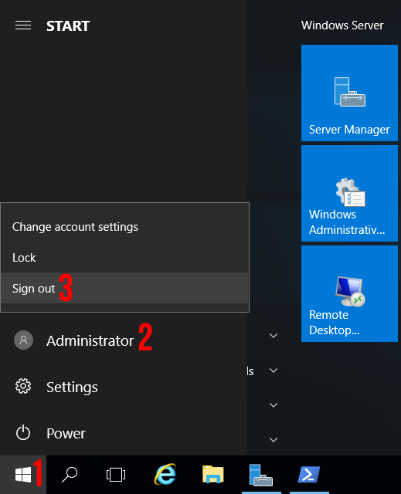Click the Settings gear icon
Screen dimensions: 401x494
[x=23, y=387]
